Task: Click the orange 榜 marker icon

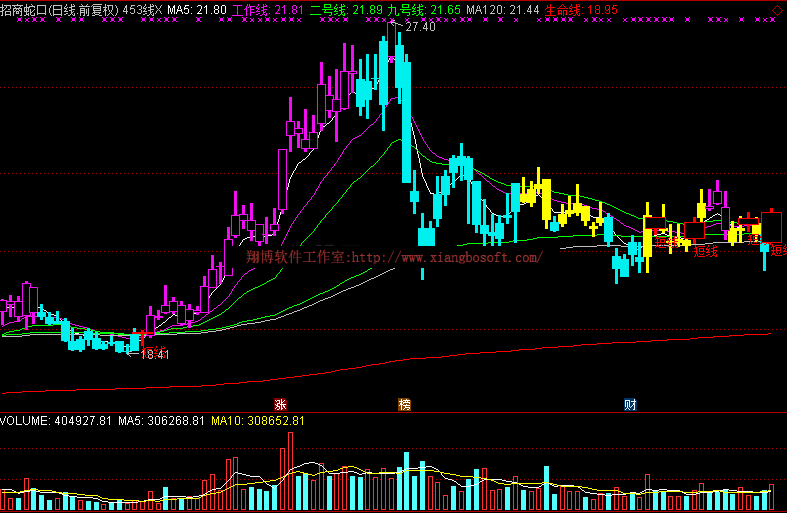Action: (404, 405)
